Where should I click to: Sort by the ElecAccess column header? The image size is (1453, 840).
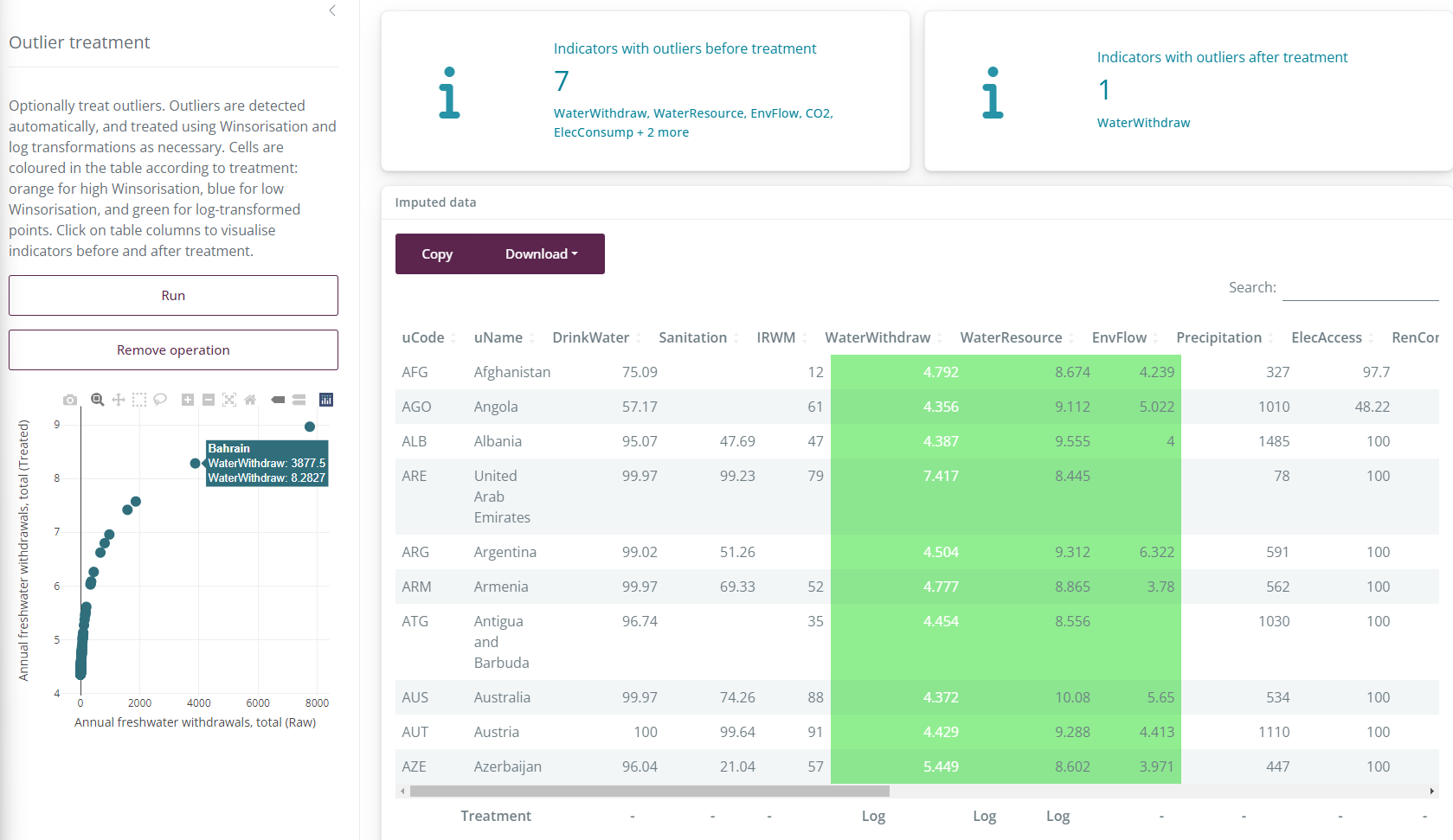[1333, 337]
